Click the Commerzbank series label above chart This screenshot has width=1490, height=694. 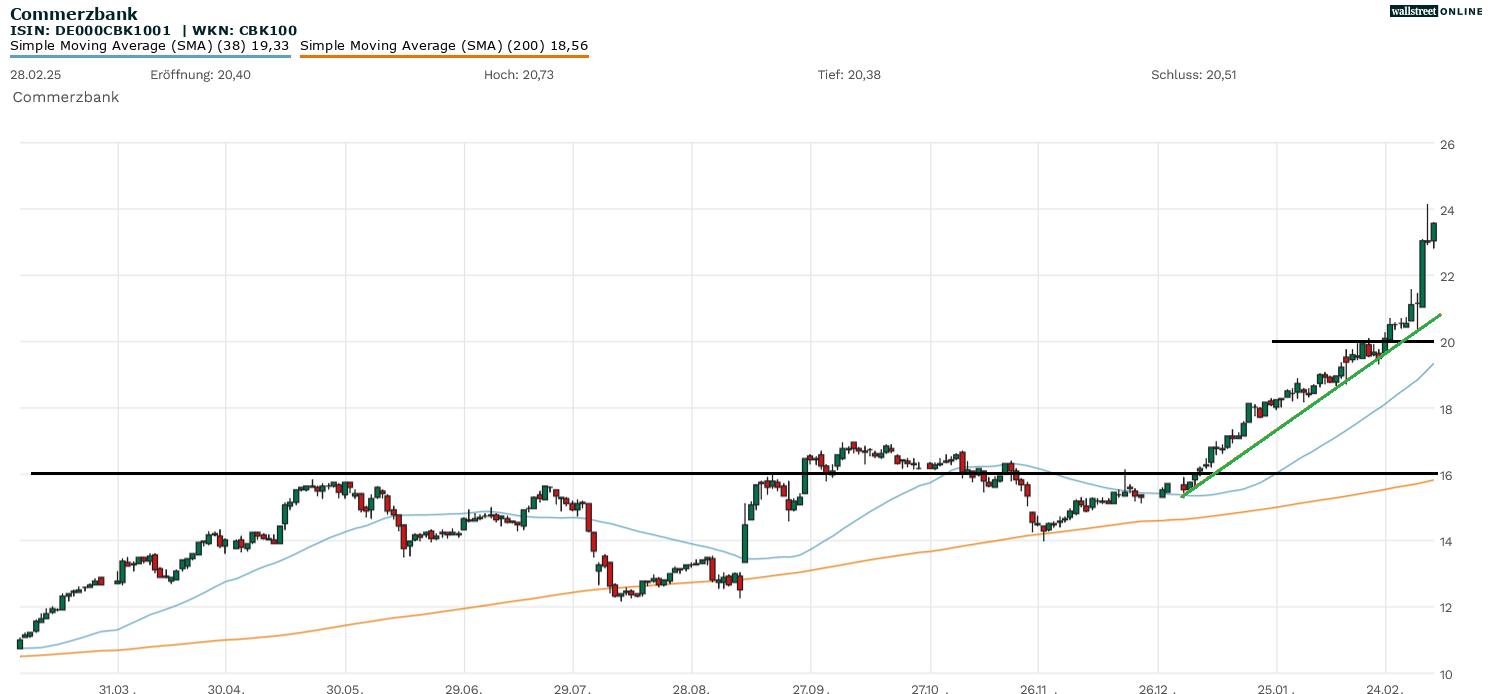tap(66, 97)
